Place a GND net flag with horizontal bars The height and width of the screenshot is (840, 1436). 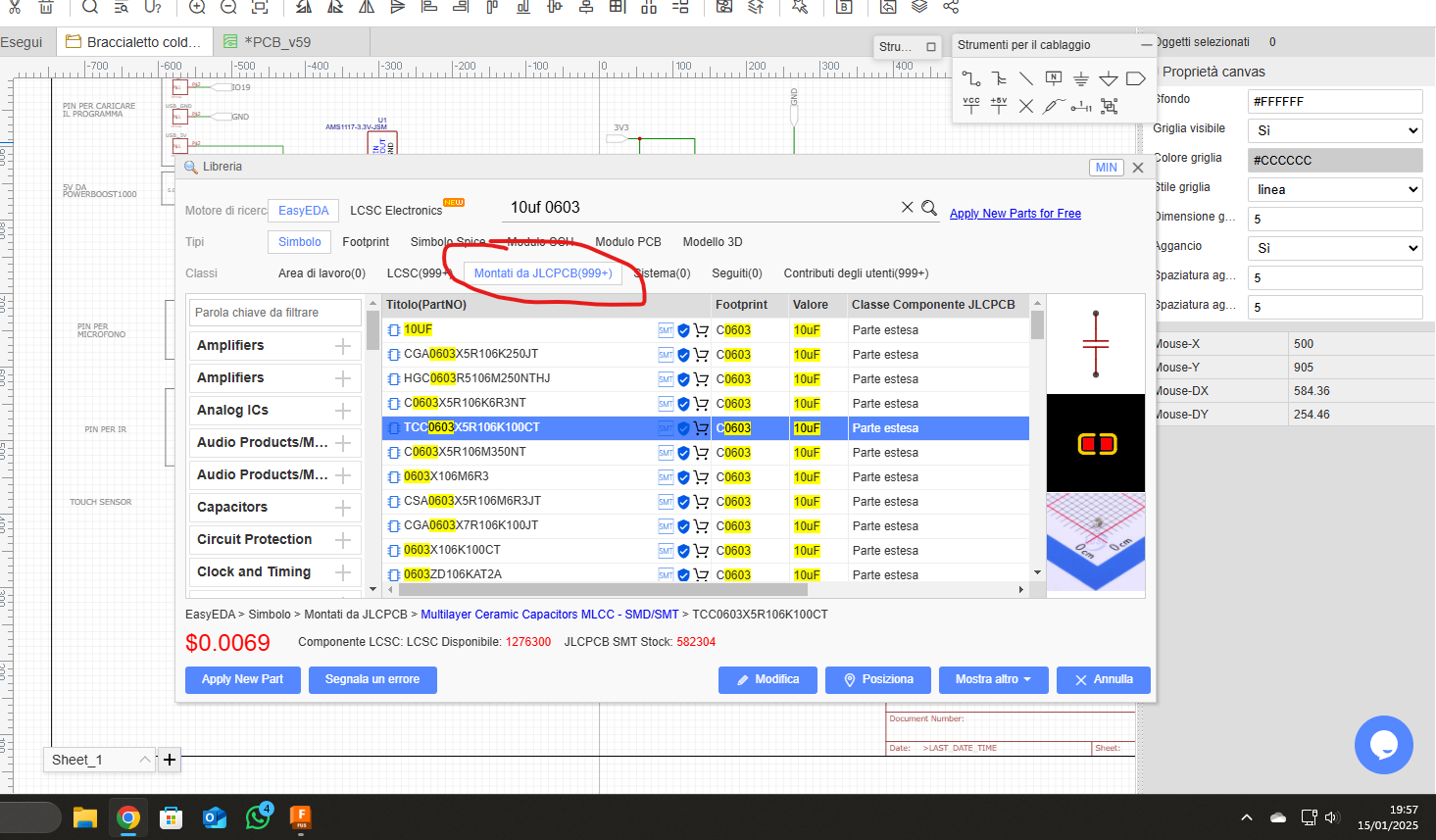[1081, 78]
